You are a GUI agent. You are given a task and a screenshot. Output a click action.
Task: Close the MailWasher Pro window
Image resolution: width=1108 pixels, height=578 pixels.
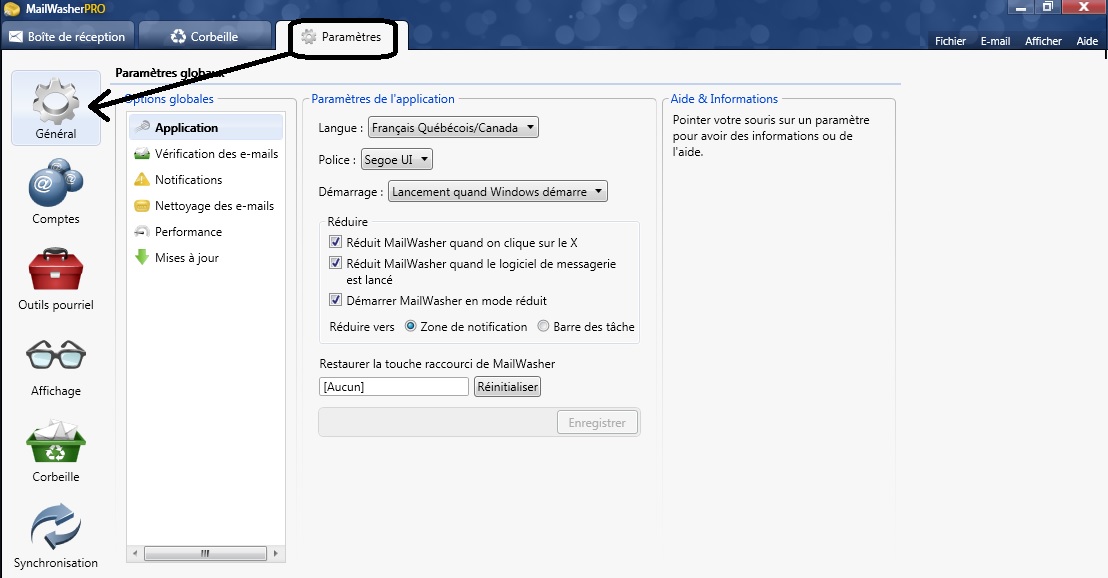pyautogui.click(x=1083, y=7)
